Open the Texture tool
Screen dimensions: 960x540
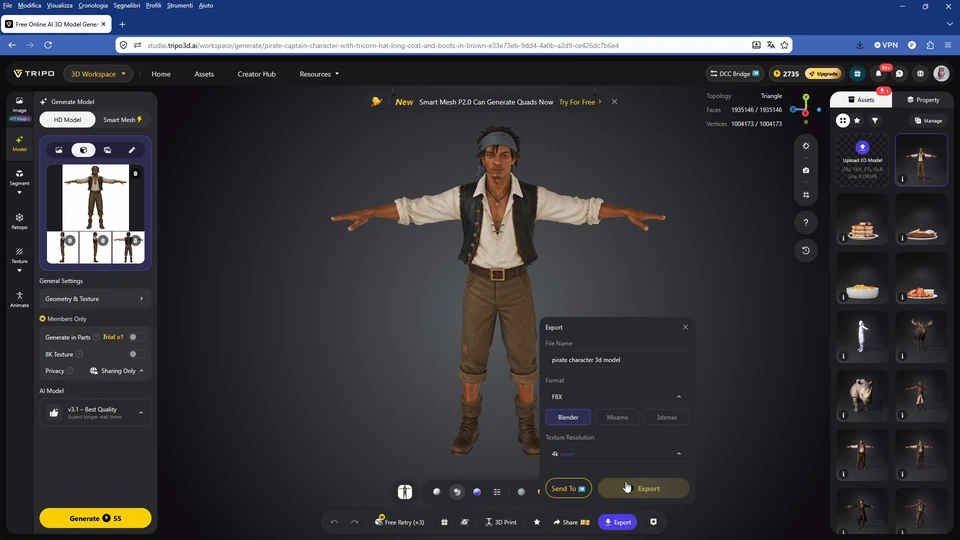point(20,255)
